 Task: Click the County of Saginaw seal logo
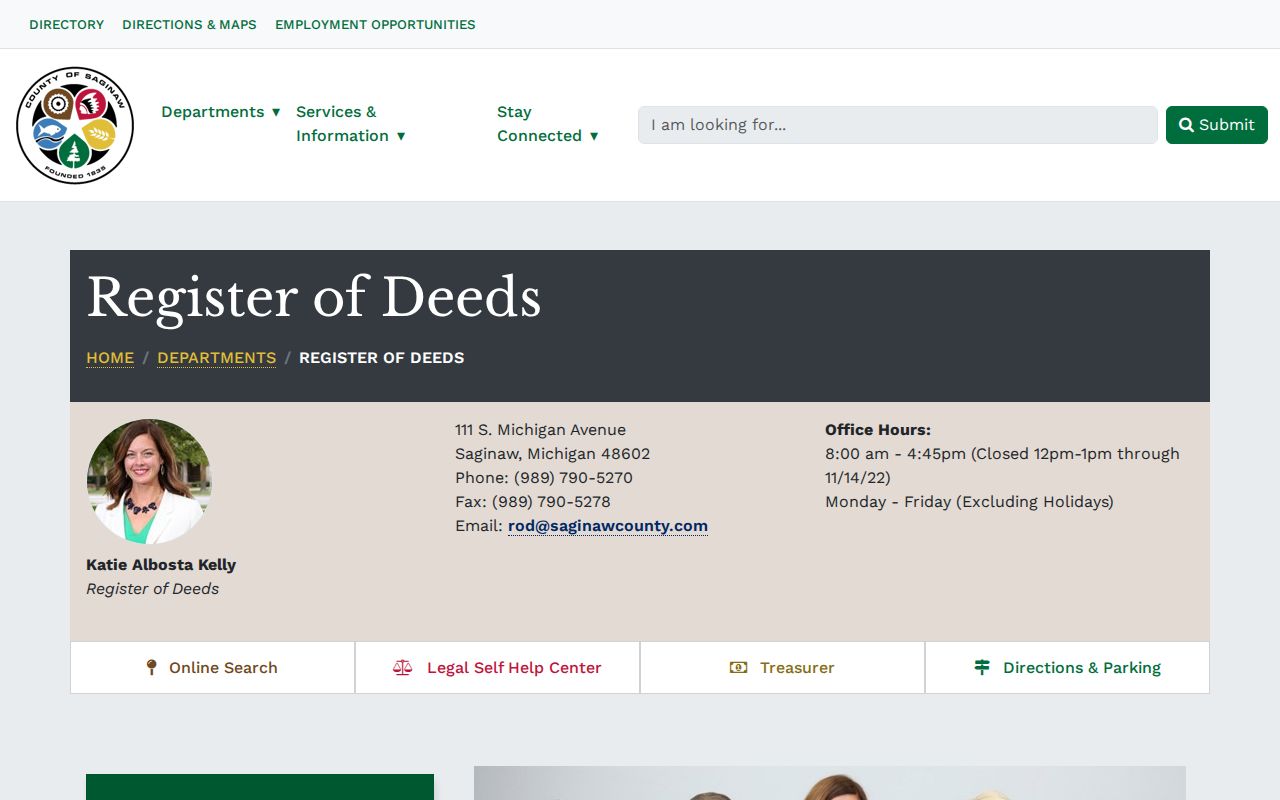(x=75, y=125)
